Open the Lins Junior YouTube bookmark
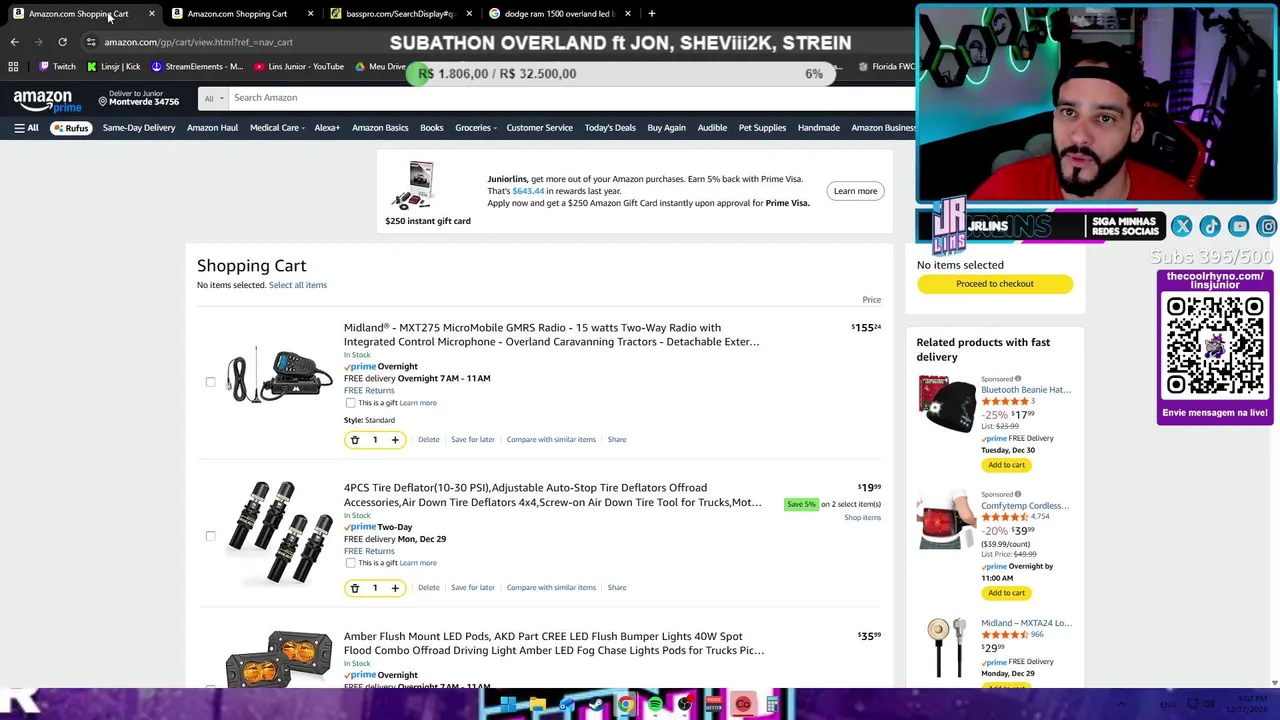The width and height of the screenshot is (1280, 720). pyautogui.click(x=299, y=67)
